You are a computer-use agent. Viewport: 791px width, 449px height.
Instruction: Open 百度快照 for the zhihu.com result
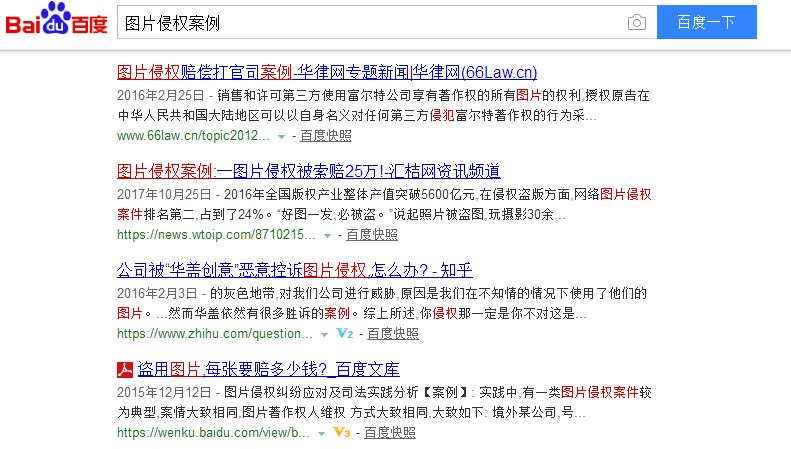(x=393, y=333)
